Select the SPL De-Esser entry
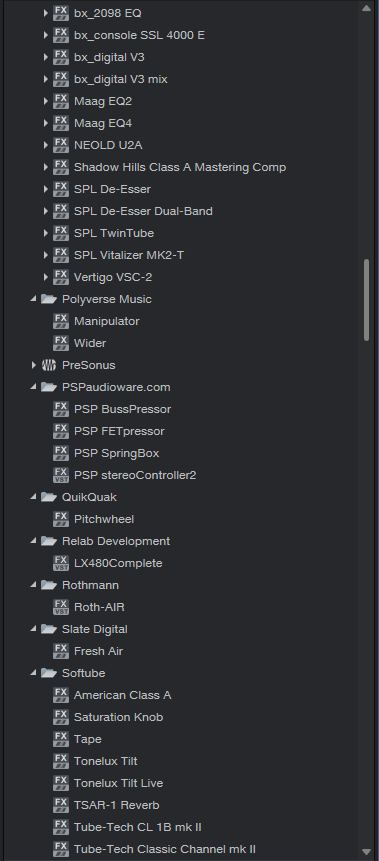 [x=112, y=189]
